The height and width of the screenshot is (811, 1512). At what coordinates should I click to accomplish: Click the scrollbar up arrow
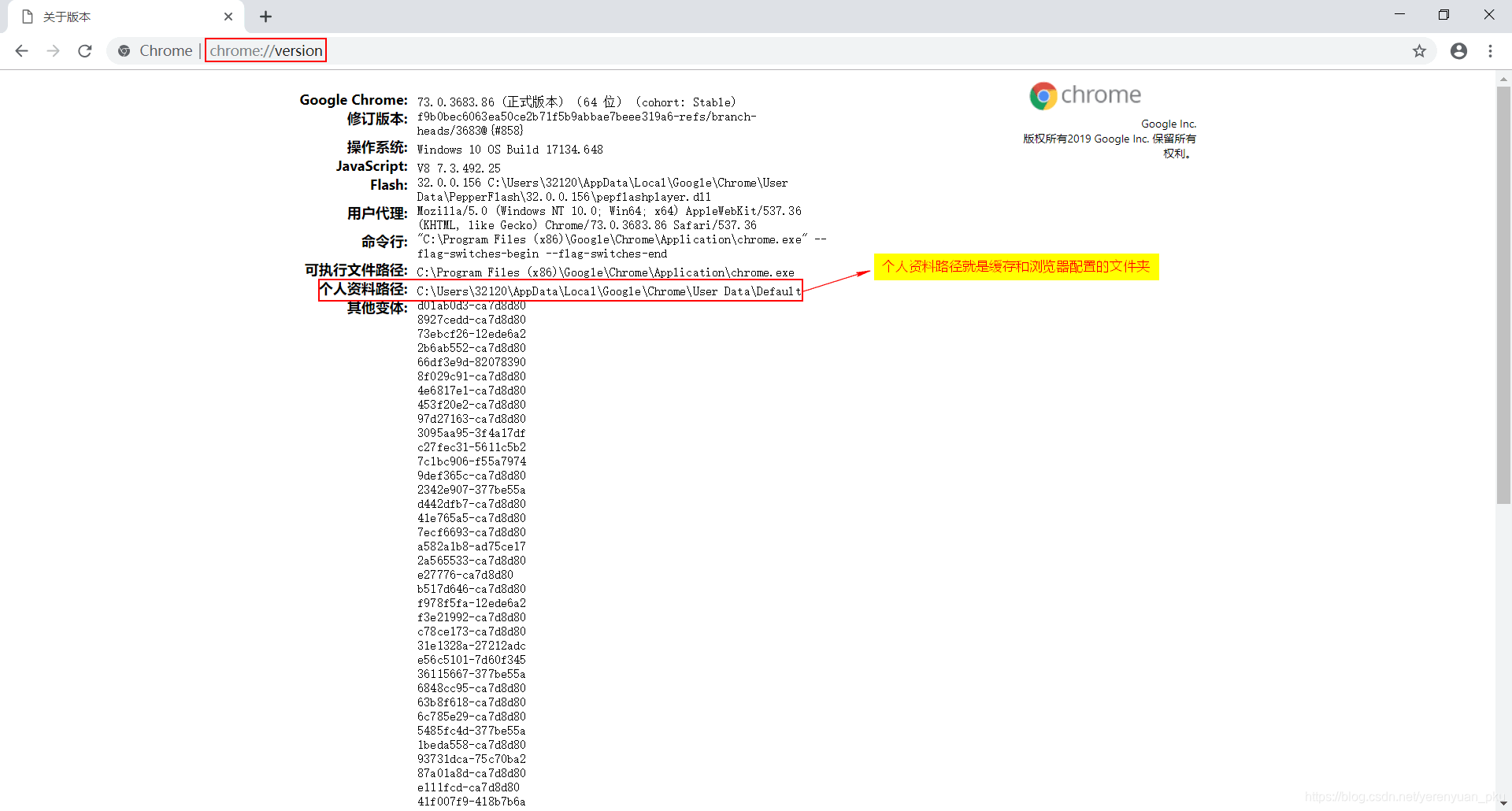tap(1503, 79)
